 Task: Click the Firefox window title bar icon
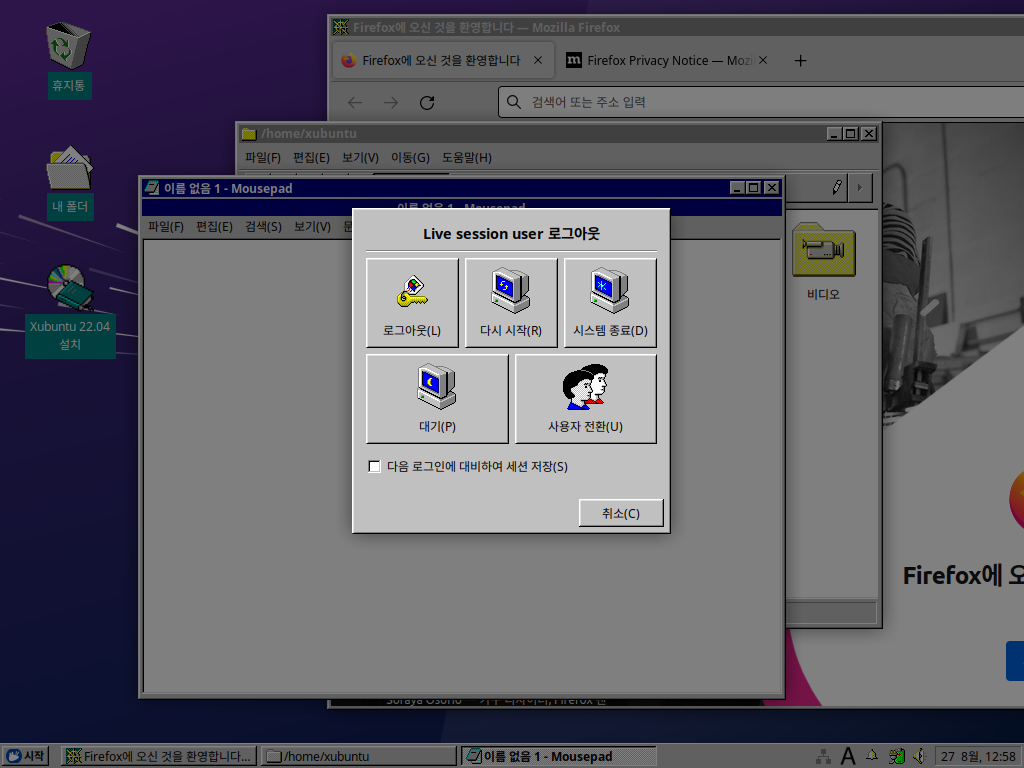(x=340, y=27)
